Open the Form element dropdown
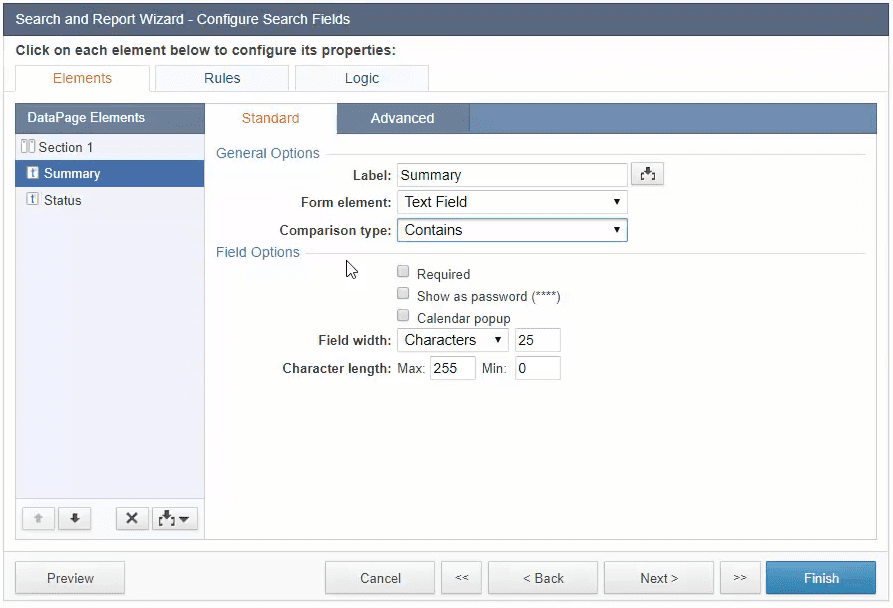Viewport: 893px width, 608px height. click(x=512, y=202)
